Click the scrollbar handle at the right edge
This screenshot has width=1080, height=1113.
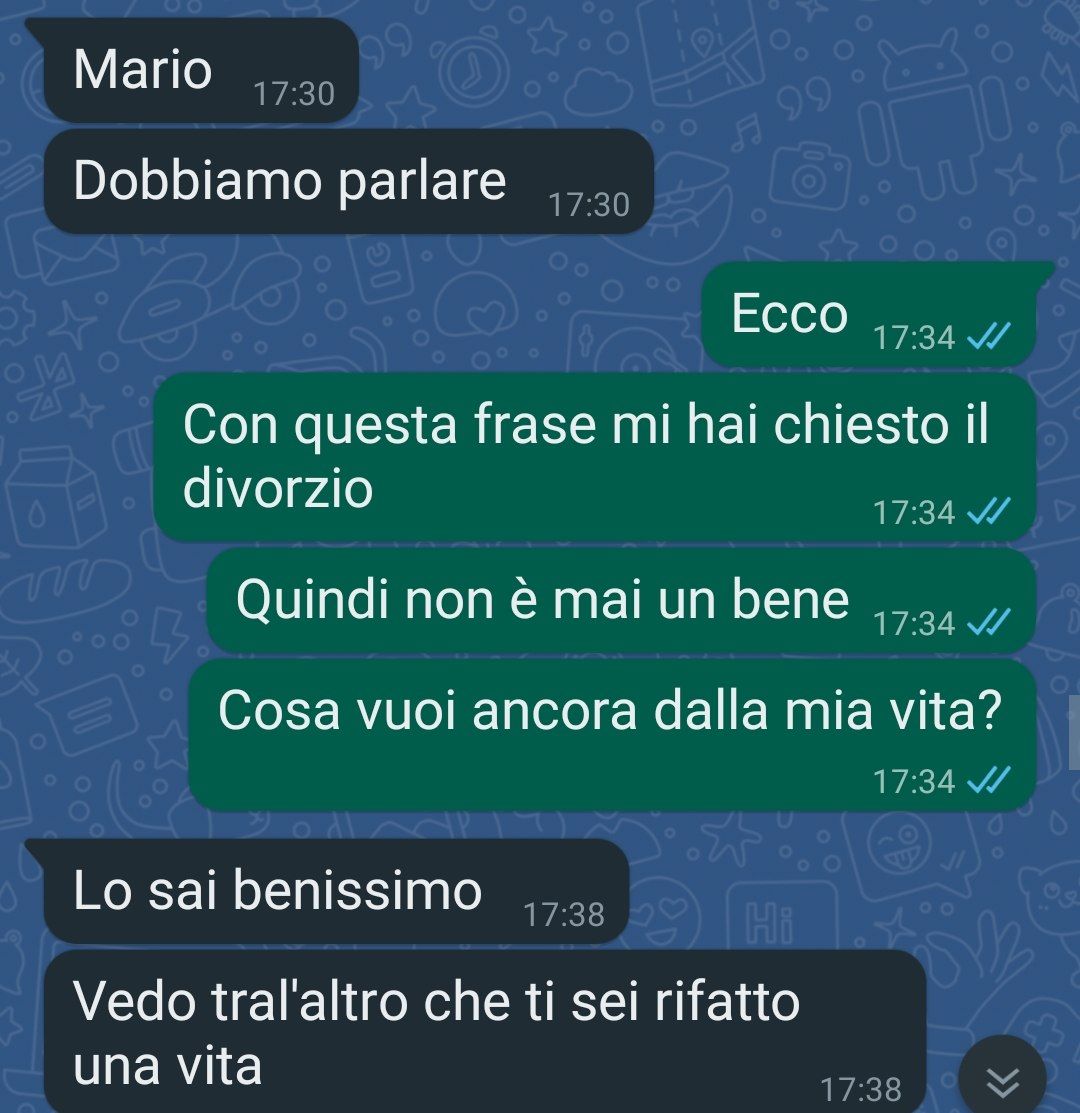pos(1074,732)
